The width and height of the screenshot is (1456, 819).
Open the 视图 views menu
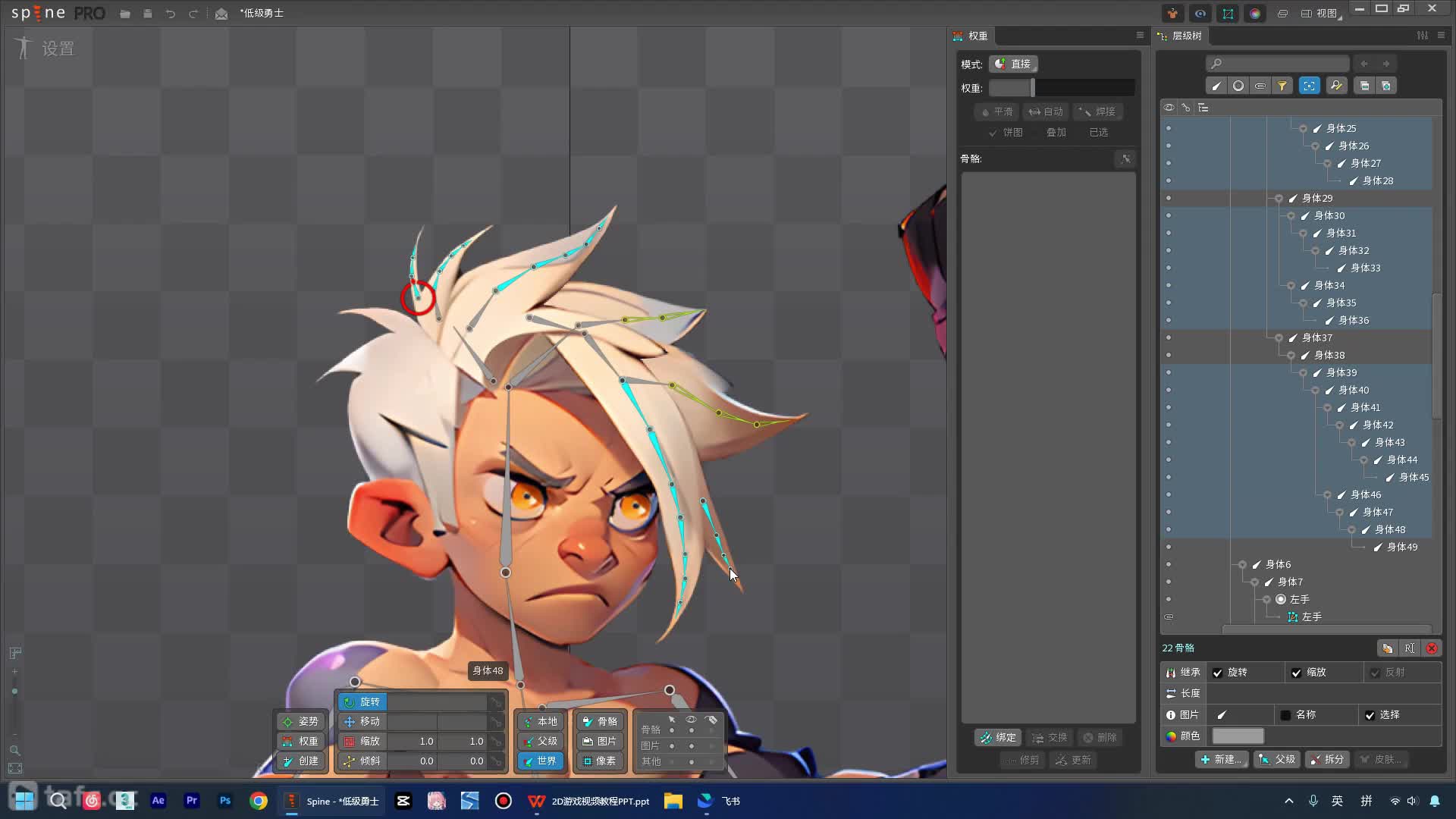(1321, 14)
